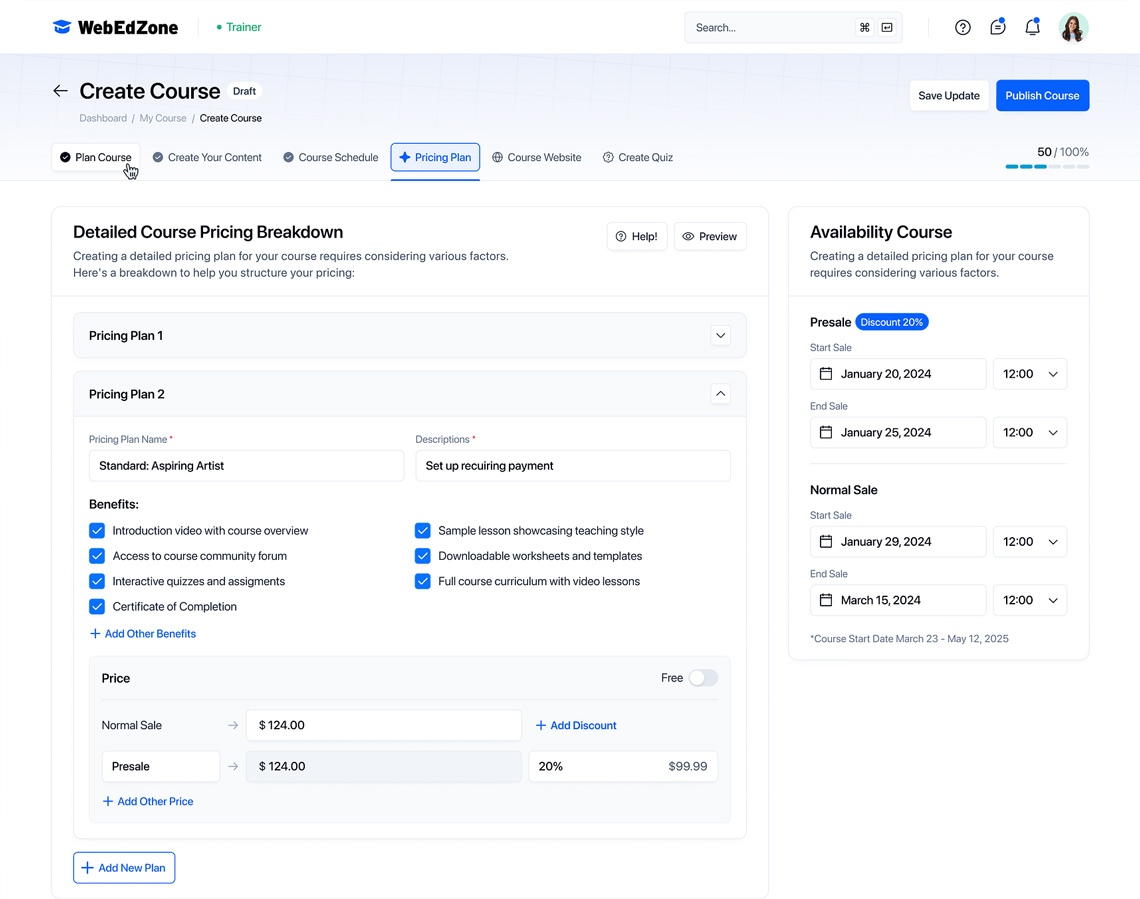Click the user profile avatar
1140x899 pixels.
click(x=1073, y=28)
